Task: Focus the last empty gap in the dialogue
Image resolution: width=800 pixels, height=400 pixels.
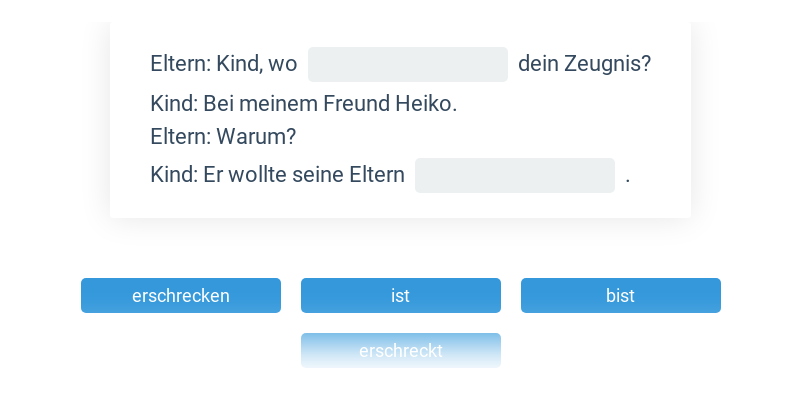Action: click(x=515, y=176)
